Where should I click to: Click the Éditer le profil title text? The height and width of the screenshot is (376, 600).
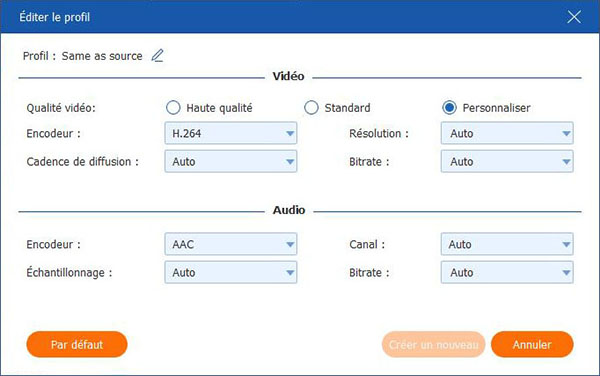pos(54,17)
